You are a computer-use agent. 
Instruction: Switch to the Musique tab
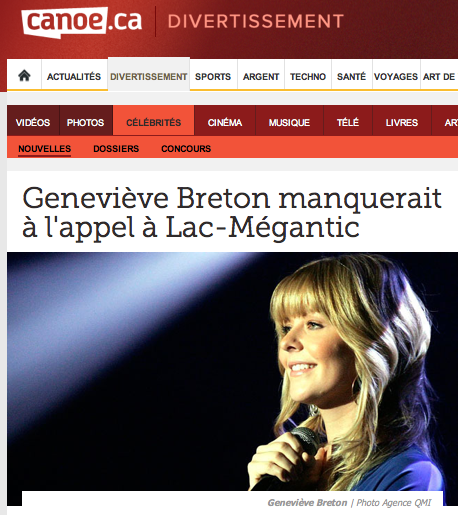point(289,121)
